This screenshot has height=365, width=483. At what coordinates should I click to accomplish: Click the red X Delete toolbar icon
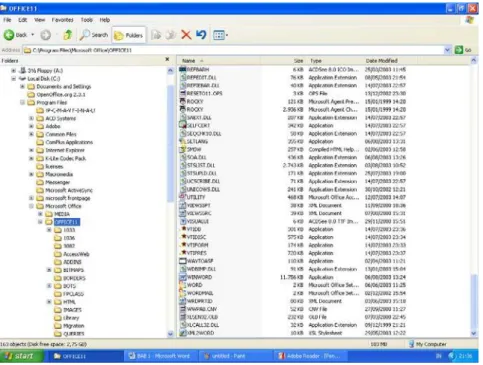click(186, 35)
